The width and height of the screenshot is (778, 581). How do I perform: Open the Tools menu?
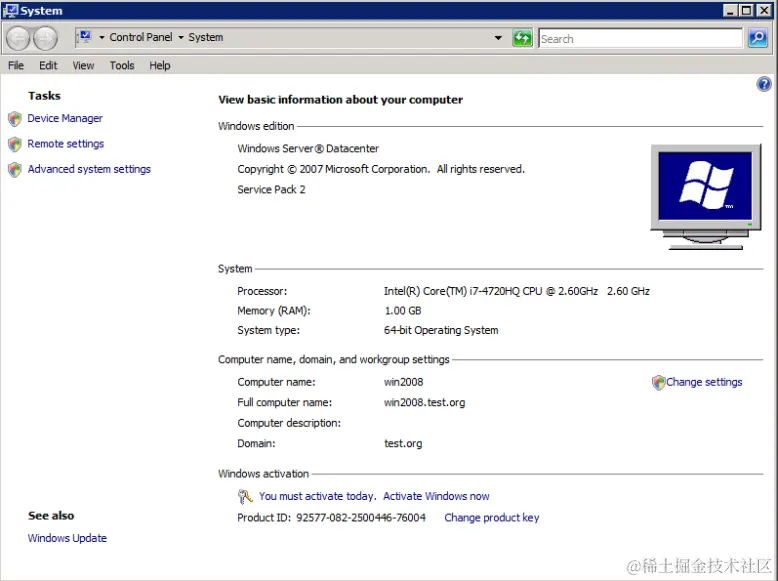tap(122, 65)
